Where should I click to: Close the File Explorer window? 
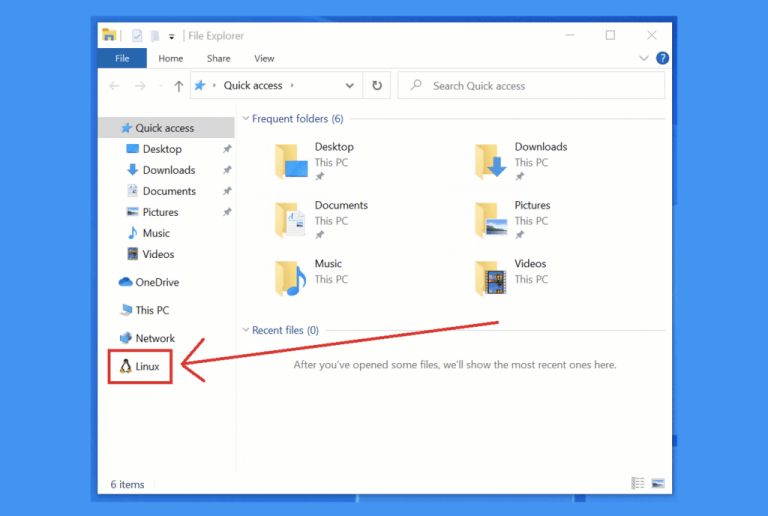651,35
